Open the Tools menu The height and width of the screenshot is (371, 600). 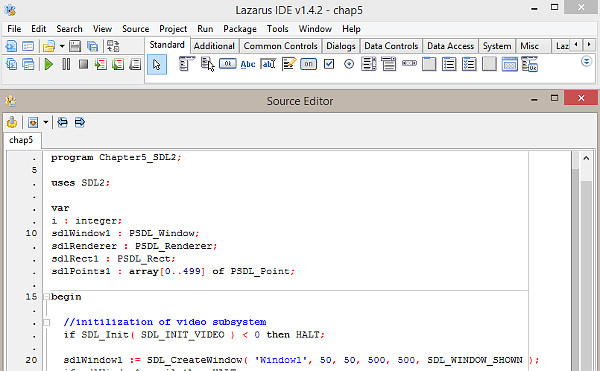(x=277, y=29)
